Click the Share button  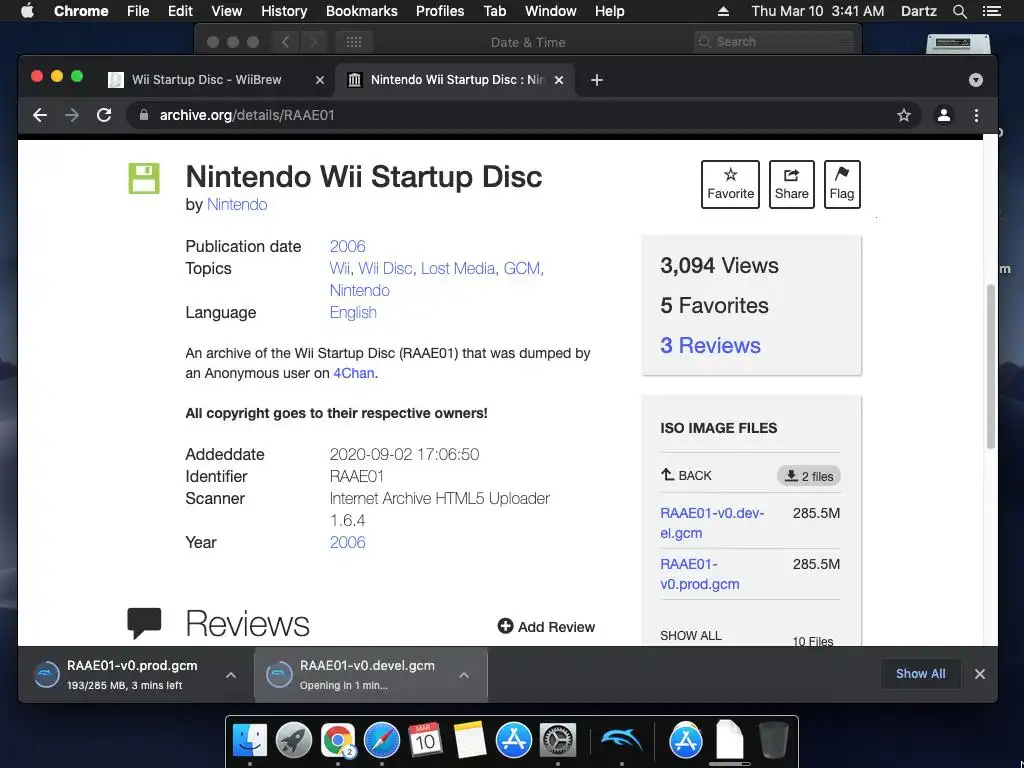coord(792,184)
